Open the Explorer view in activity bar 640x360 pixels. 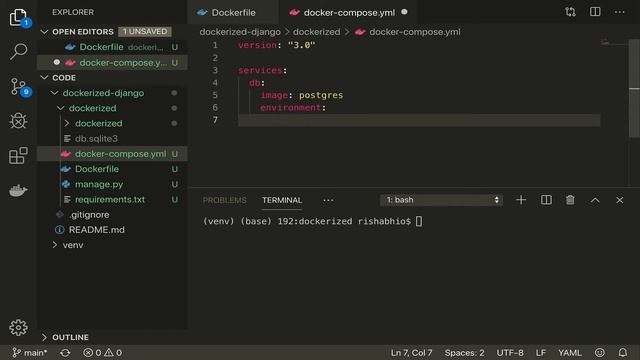(x=18, y=17)
